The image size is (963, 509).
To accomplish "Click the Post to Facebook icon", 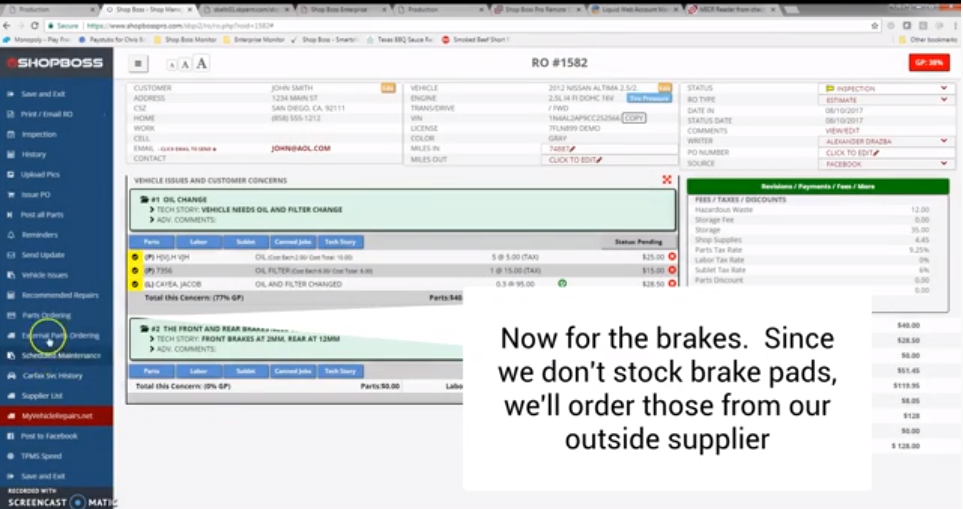I will tap(12, 436).
